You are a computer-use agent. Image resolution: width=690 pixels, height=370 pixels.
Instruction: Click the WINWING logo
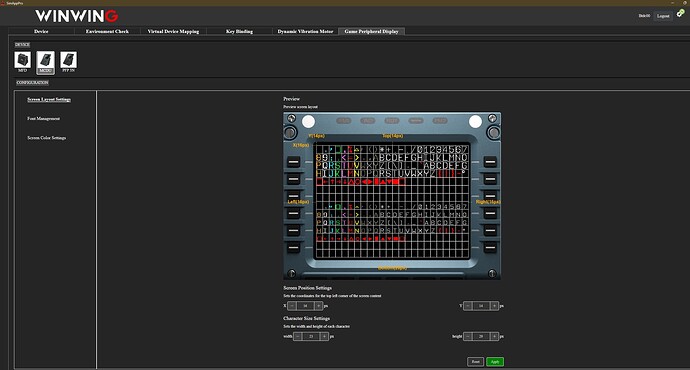point(77,16)
